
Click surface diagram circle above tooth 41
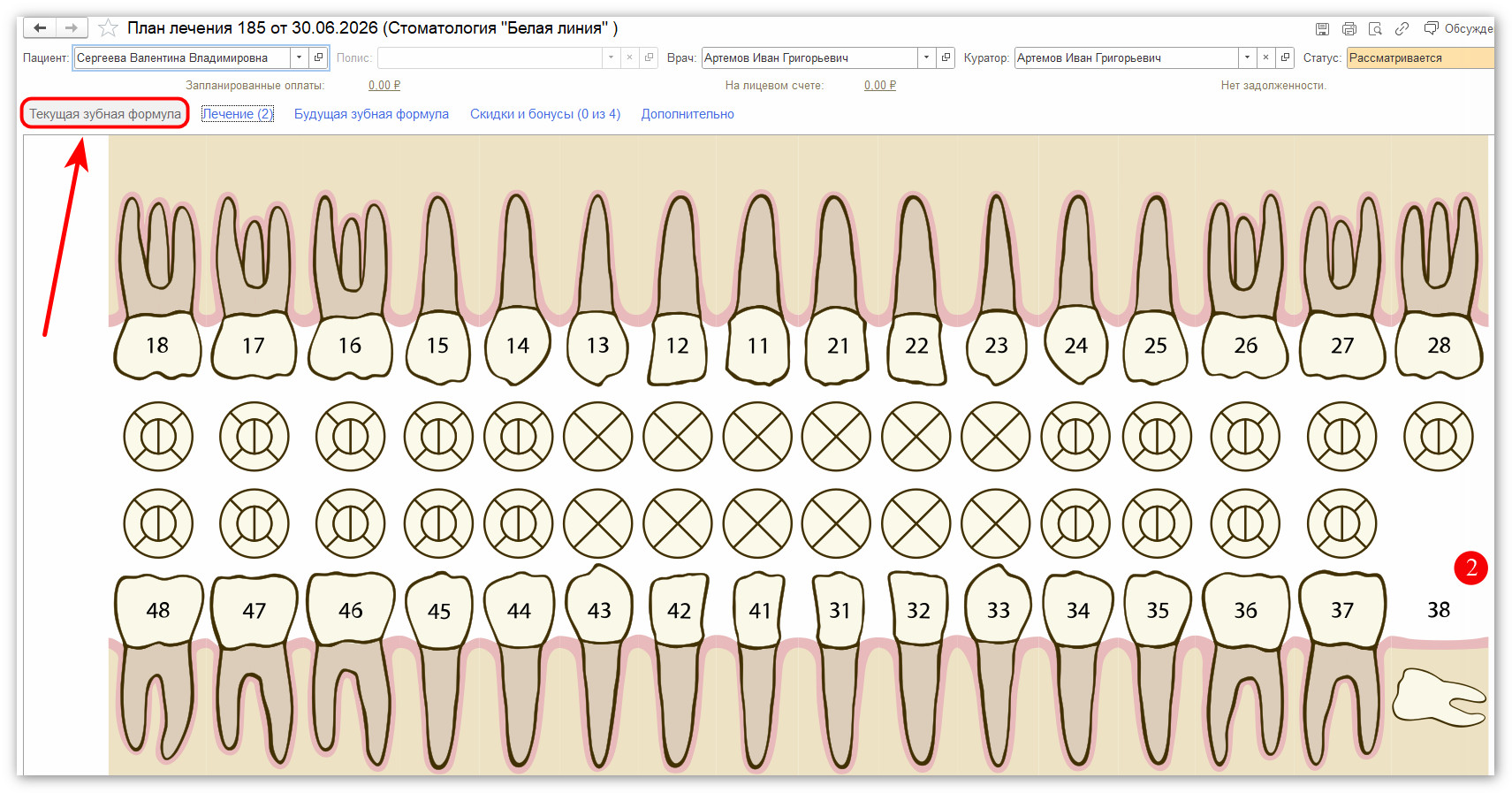757,524
